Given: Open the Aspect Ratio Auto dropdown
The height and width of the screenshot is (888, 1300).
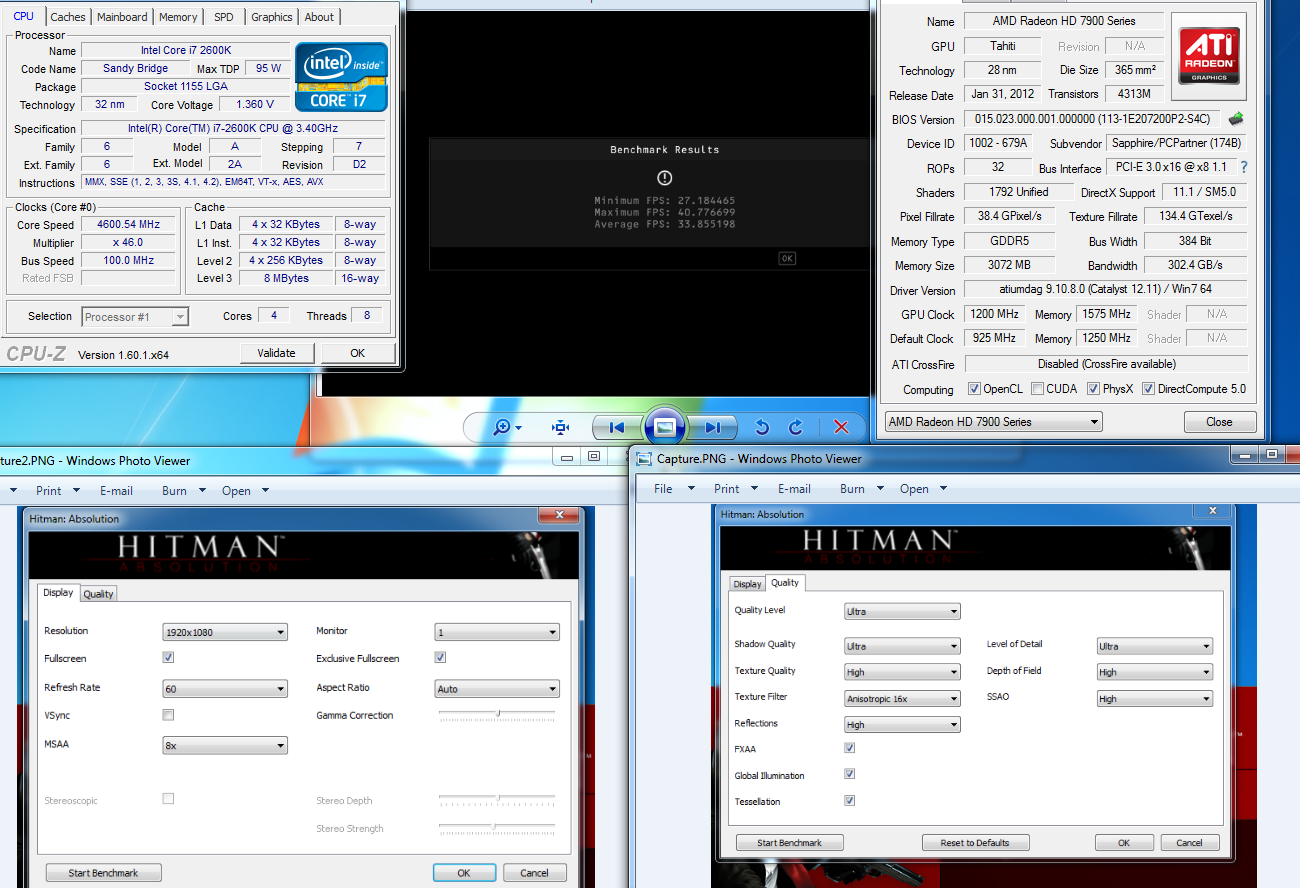Looking at the screenshot, I should [497, 689].
